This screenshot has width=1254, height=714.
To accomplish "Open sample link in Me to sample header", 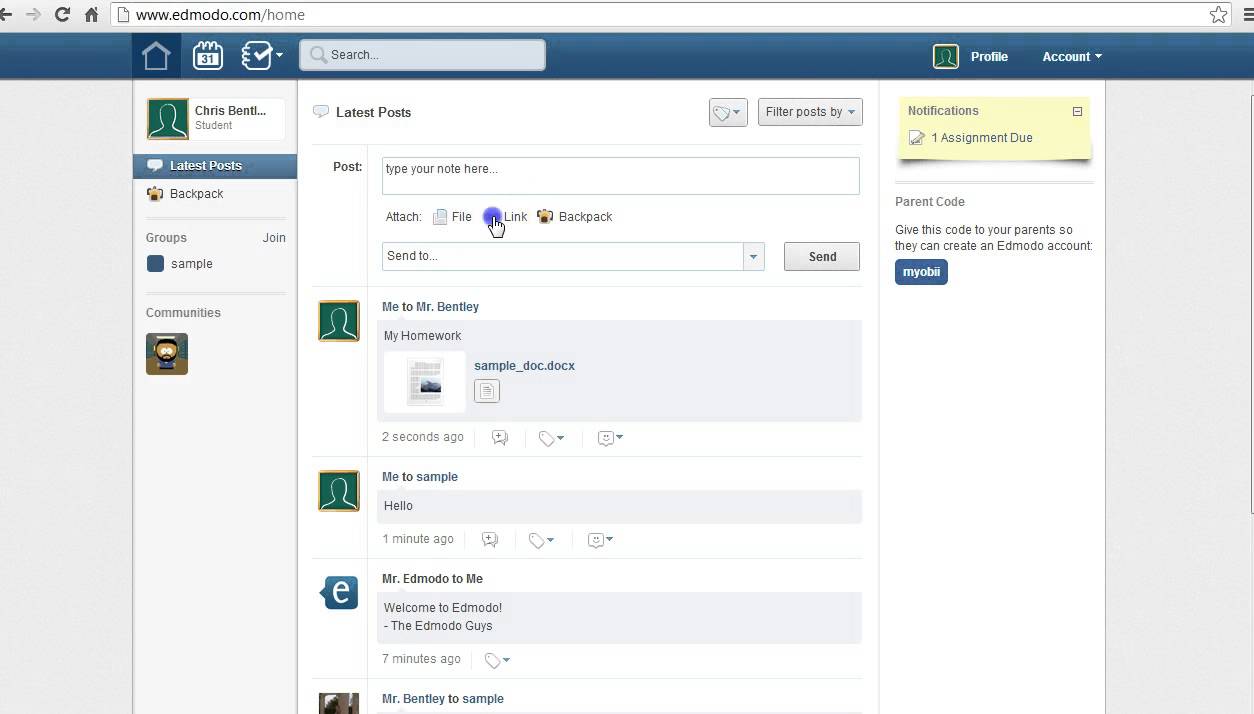I will click(437, 477).
